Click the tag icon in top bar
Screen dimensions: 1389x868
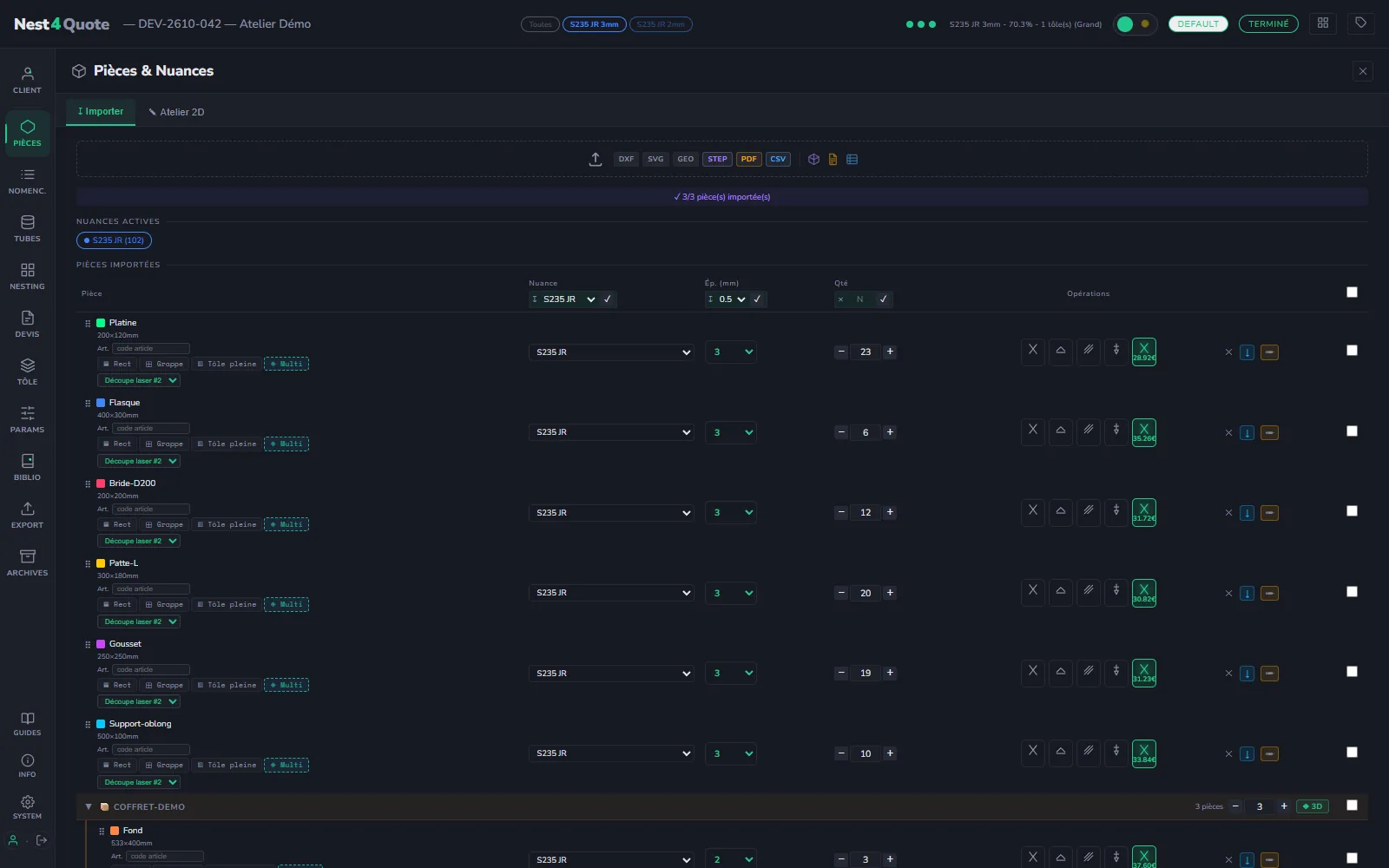click(x=1360, y=23)
